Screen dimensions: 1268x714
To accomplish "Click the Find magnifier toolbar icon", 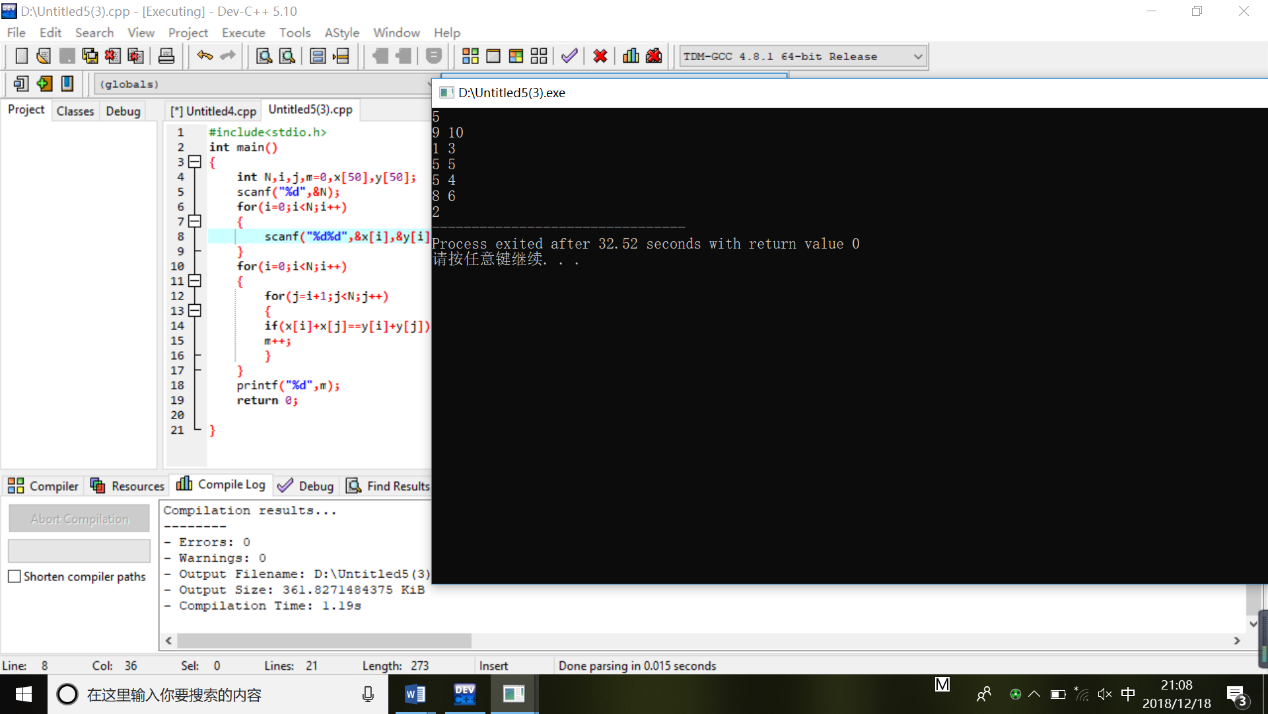I will (264, 56).
